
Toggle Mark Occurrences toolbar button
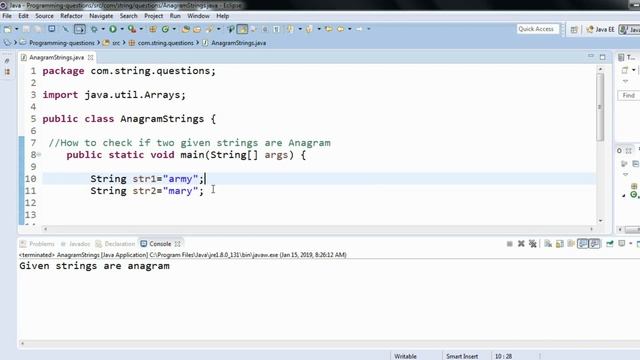(242, 29)
